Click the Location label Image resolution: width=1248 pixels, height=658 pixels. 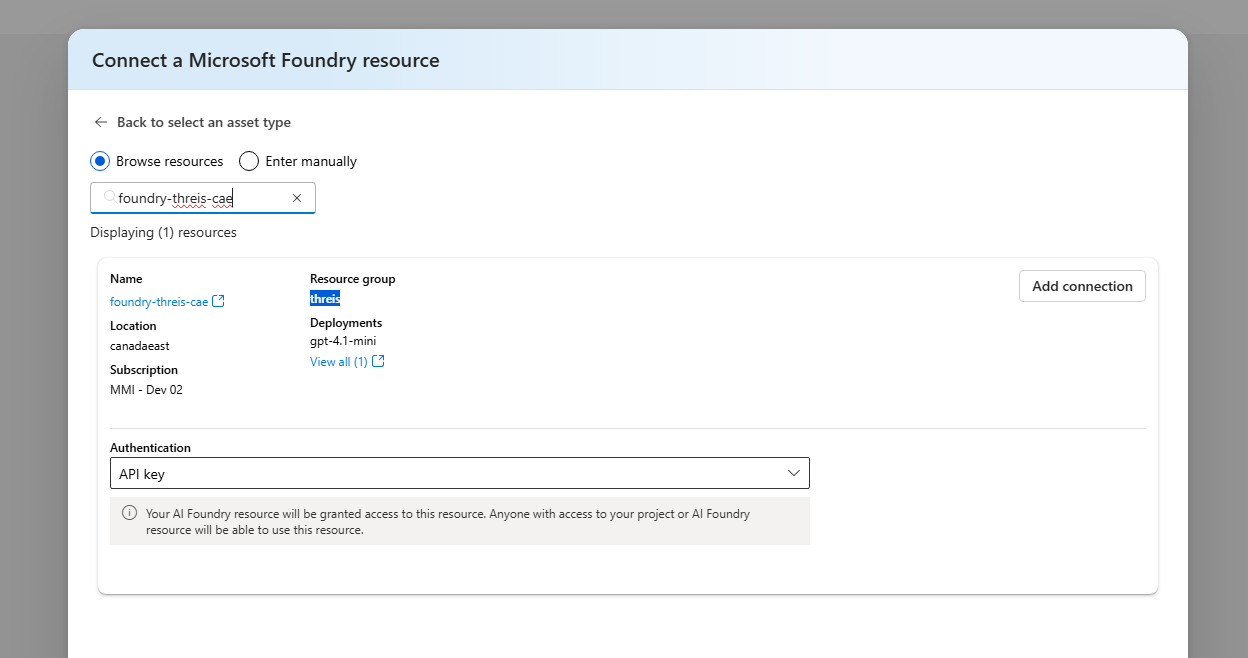click(133, 326)
